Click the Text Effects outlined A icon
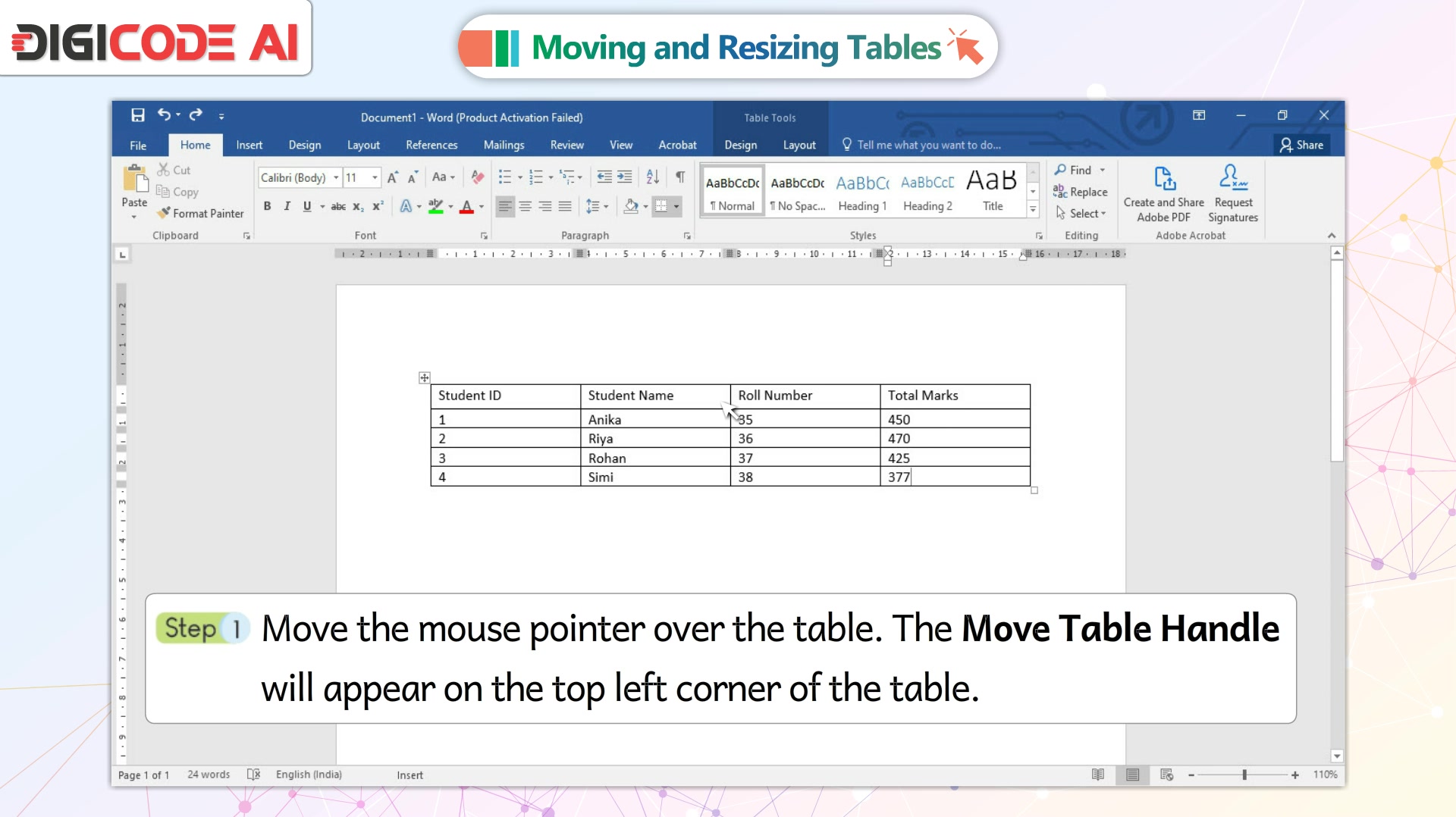 coord(406,206)
